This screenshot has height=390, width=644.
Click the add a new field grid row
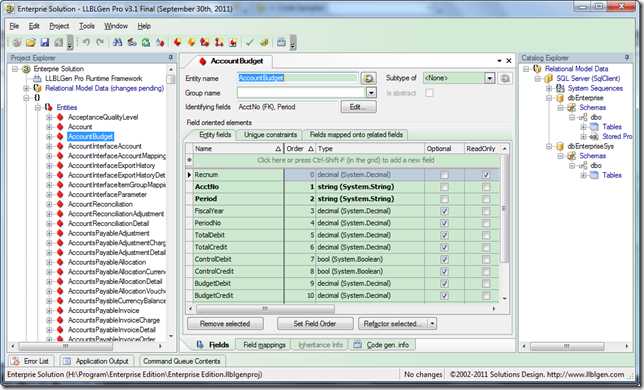346,161
